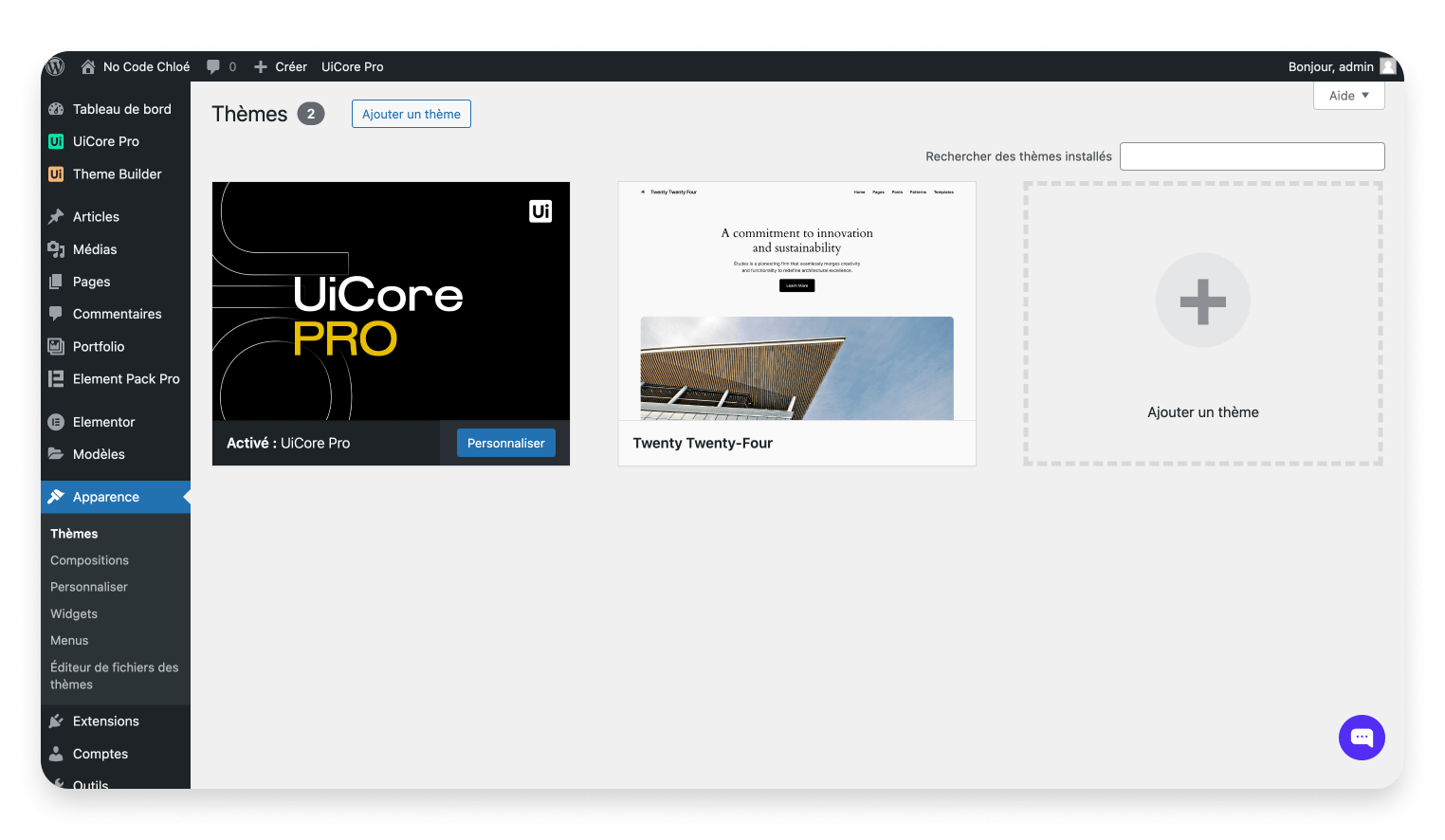Click the WordPress logo icon
Screen dimensions: 1445x840
pyautogui.click(x=56, y=66)
